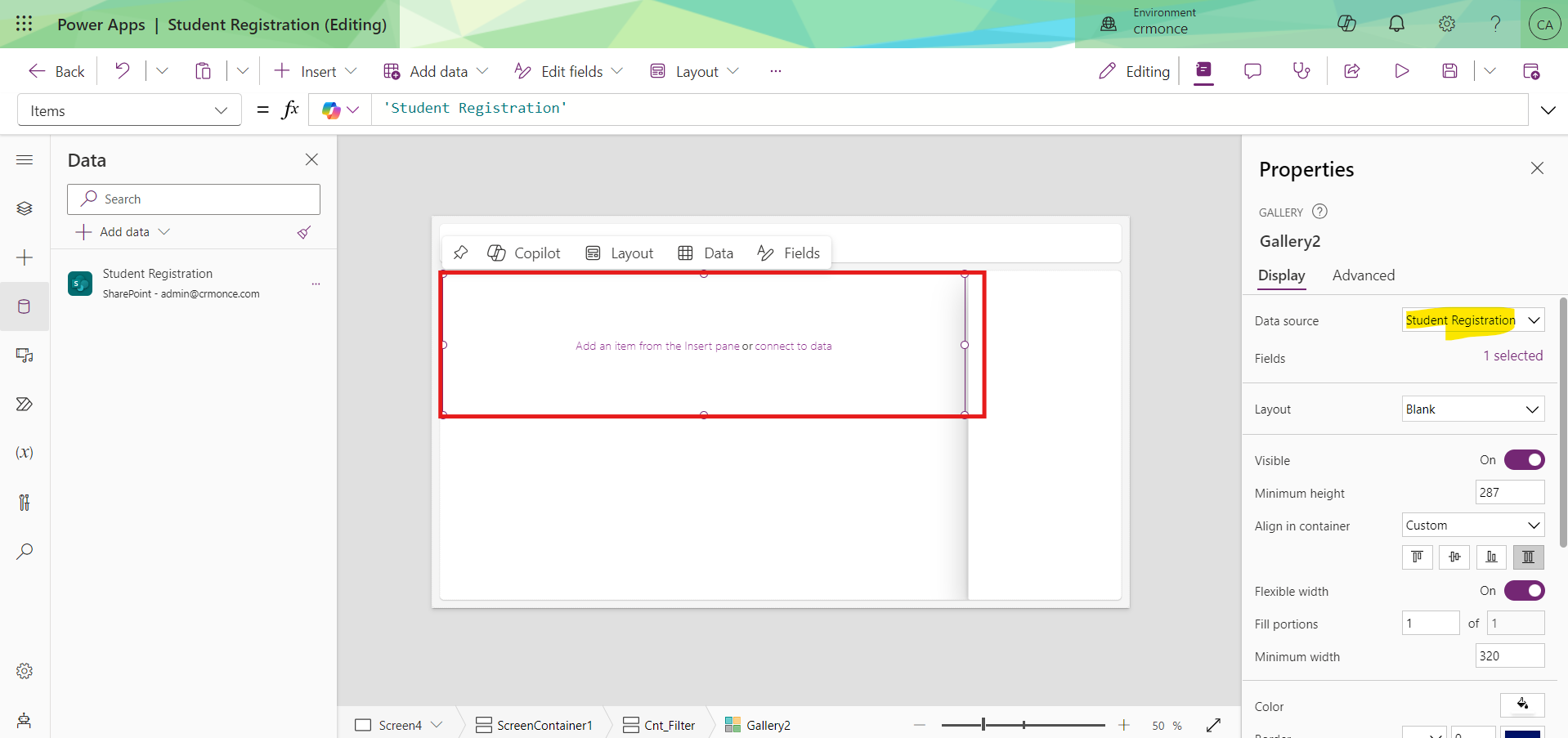Open the Undo history dropdown arrow
This screenshot has height=738, width=1568.
pyautogui.click(x=162, y=71)
